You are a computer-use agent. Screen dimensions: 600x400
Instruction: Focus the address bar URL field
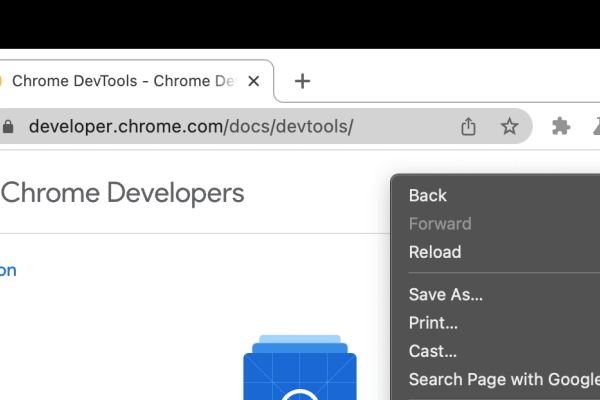(264, 126)
